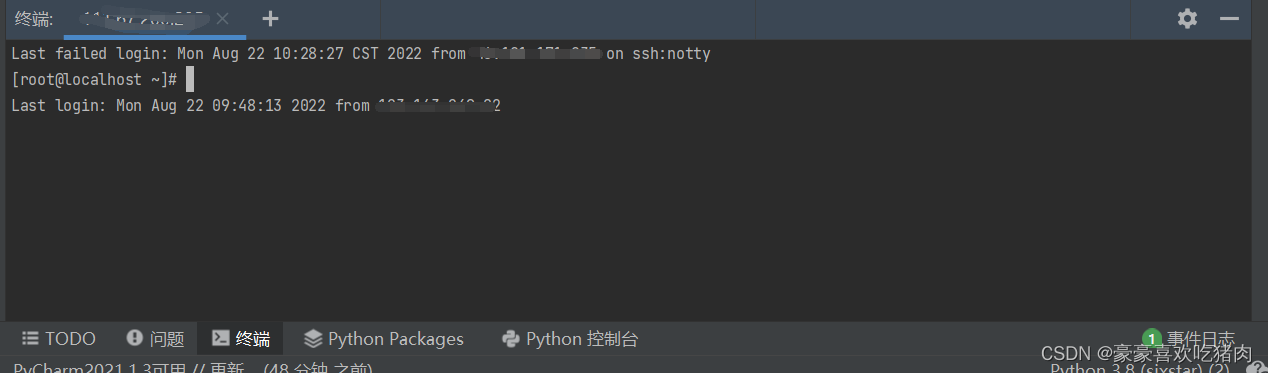Click the 终端: panel title label

tap(34, 18)
